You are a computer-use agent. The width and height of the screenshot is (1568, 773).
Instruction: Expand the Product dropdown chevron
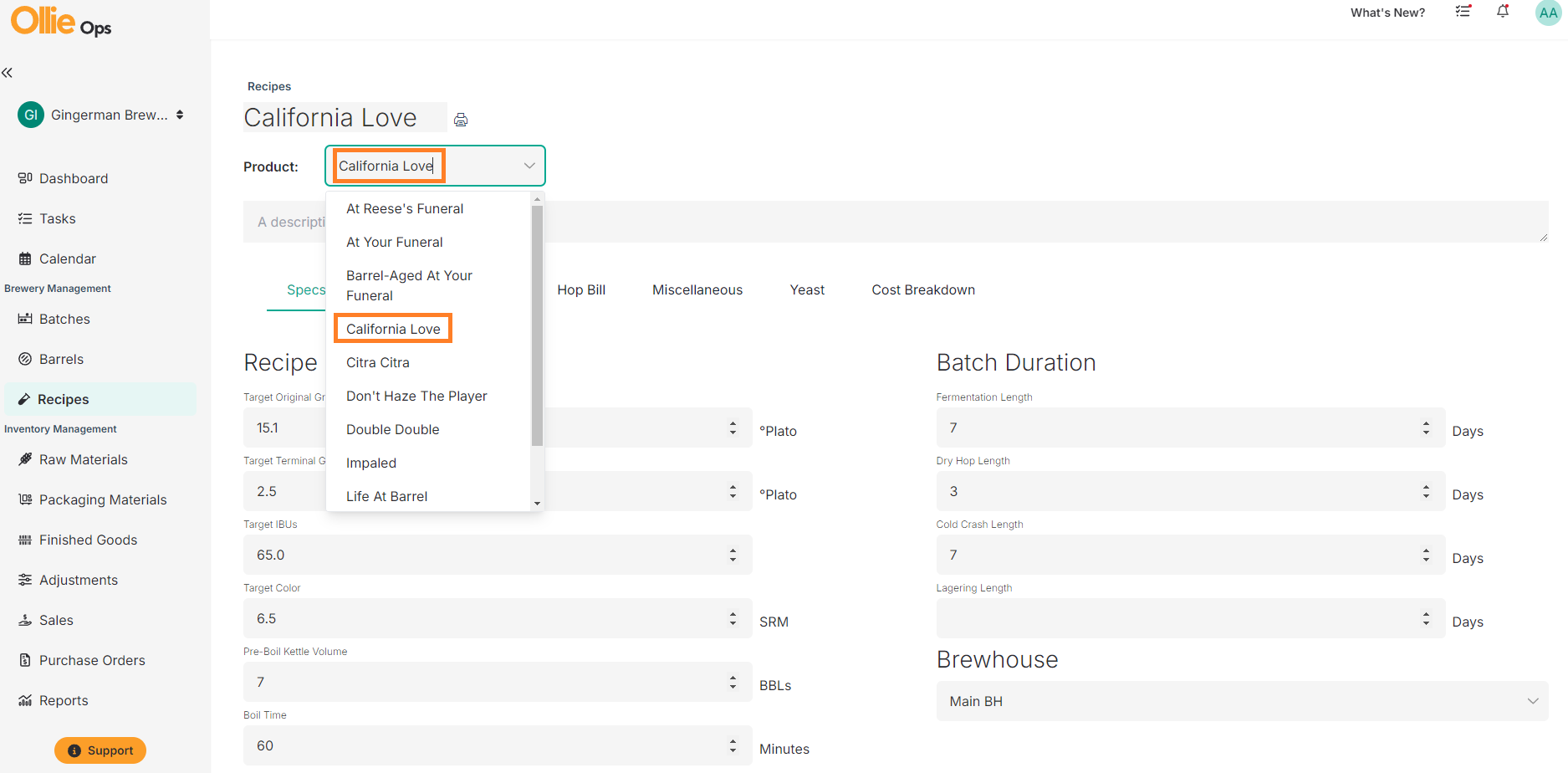coord(529,166)
